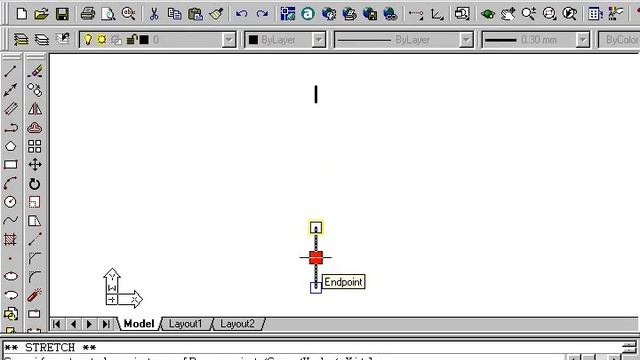Screen dimensions: 640x360
Task: Print the drawing with Plot icon
Action: [87, 14]
